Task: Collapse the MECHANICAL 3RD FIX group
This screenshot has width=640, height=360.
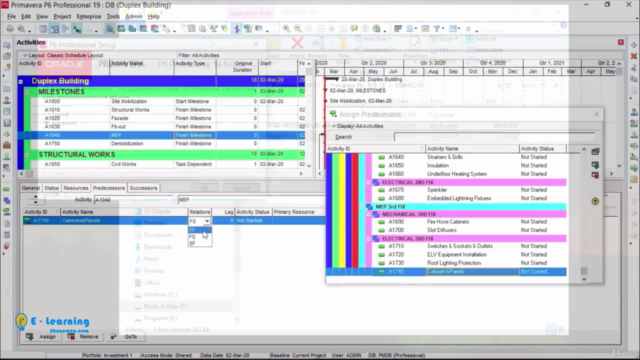Action: [x=369, y=214]
